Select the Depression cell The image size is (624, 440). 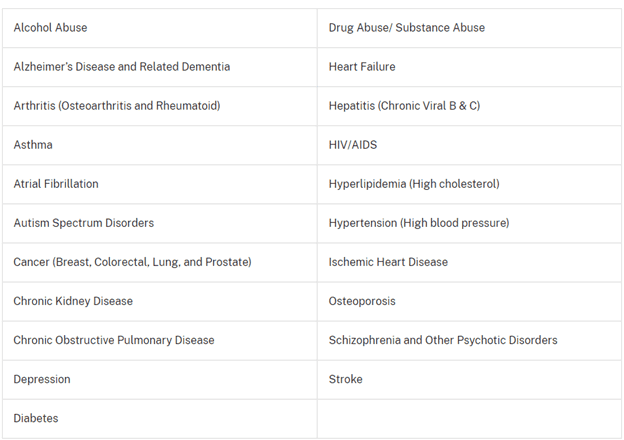coord(42,379)
